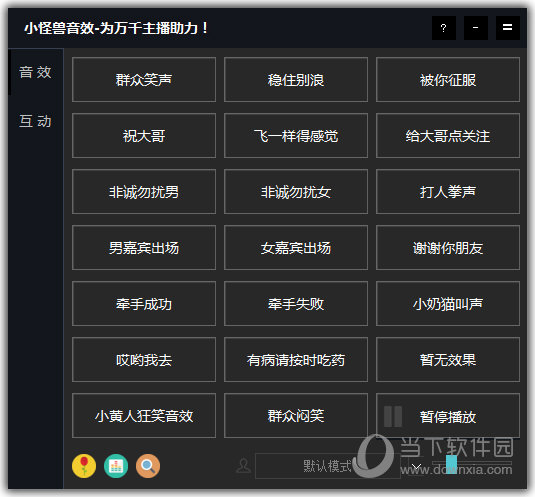The image size is (535, 497).
Task: Trigger 非诚勿扰男 sound effect
Action: [144, 191]
